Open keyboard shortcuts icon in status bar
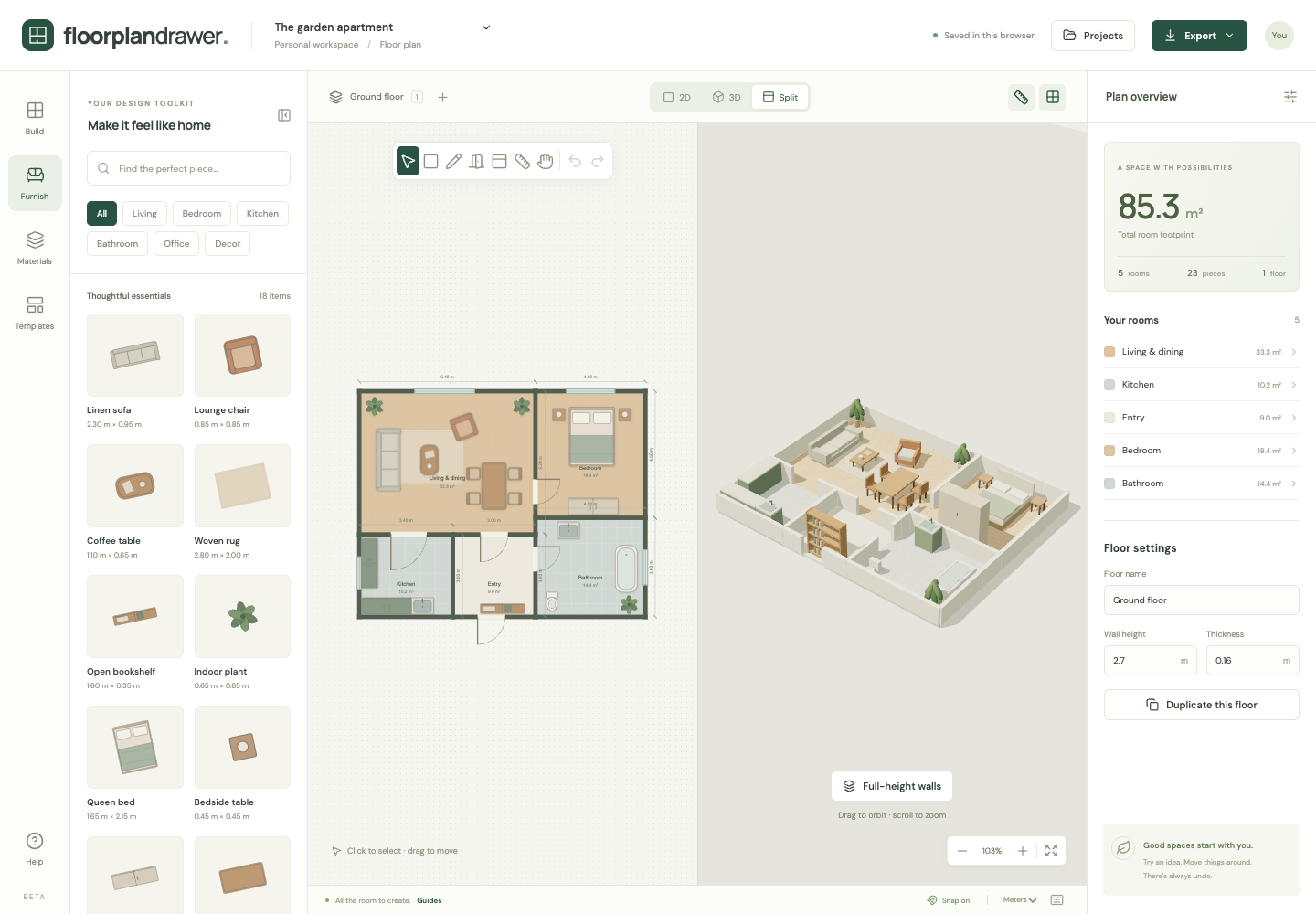1316x914 pixels. 1057,900
